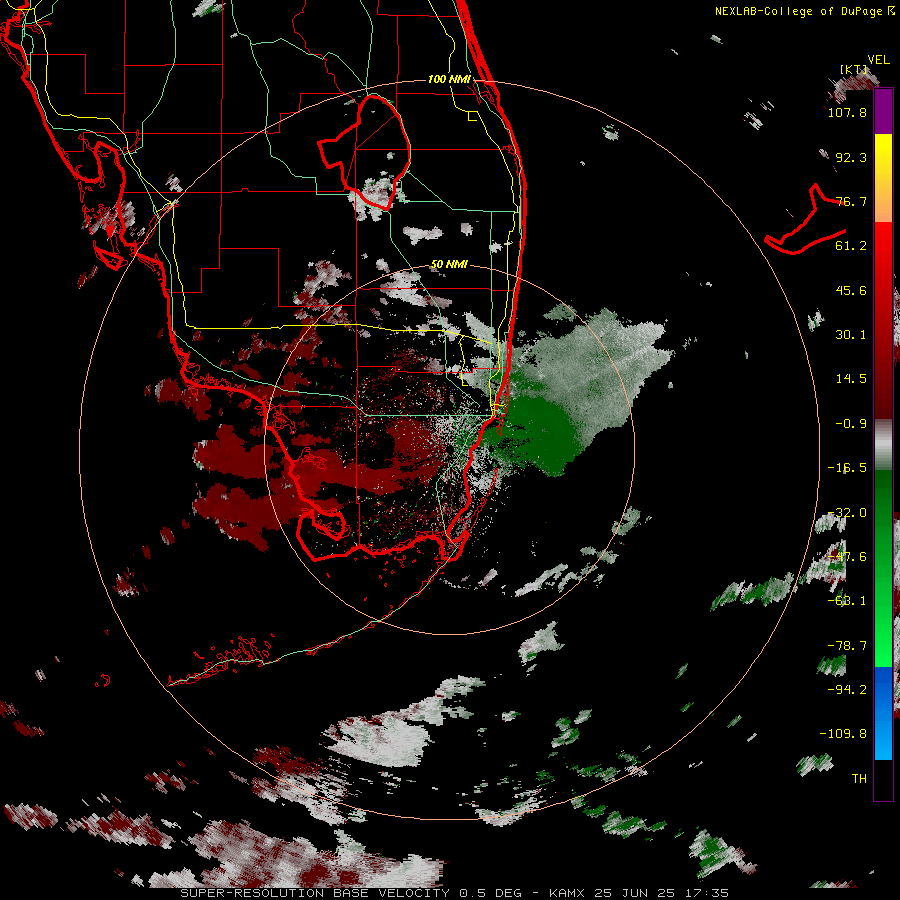Screen dimensions: 900x900
Task: Click the -32.0 velocity scale value
Action: click(x=847, y=513)
